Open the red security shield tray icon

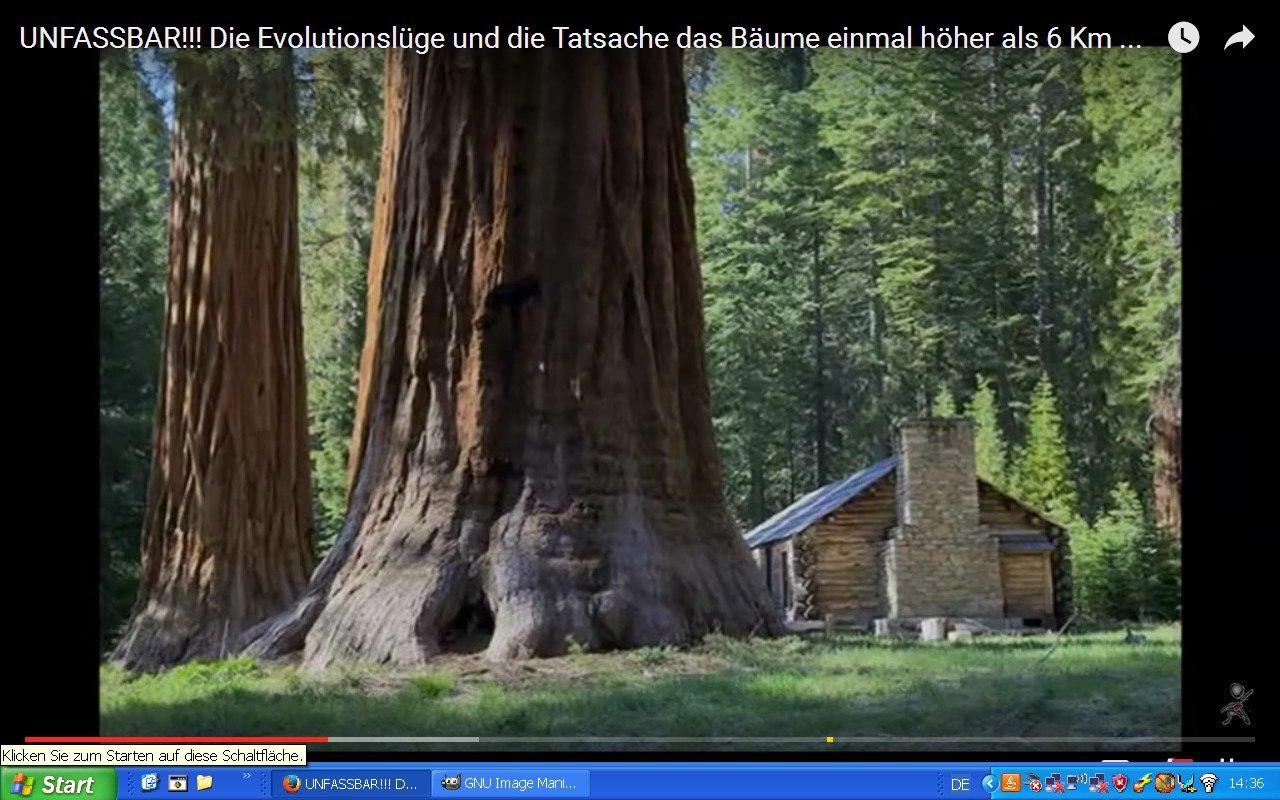click(1120, 784)
